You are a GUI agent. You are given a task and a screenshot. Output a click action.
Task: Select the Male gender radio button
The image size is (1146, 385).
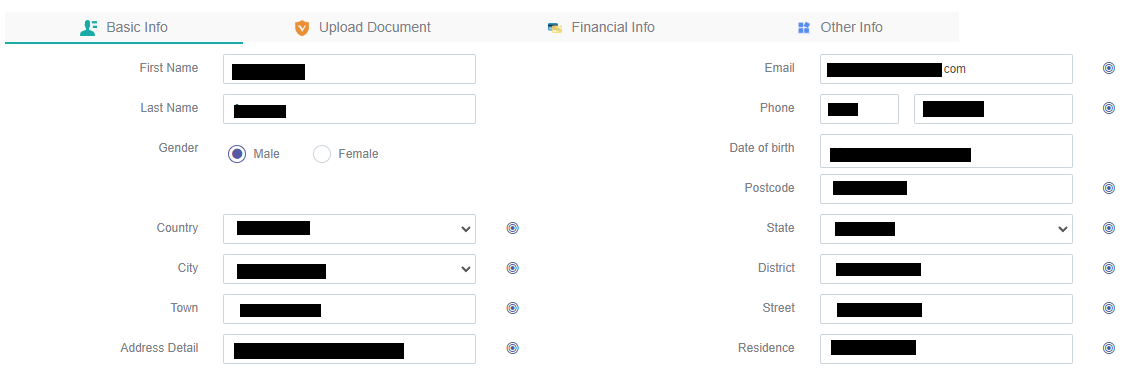click(x=237, y=154)
